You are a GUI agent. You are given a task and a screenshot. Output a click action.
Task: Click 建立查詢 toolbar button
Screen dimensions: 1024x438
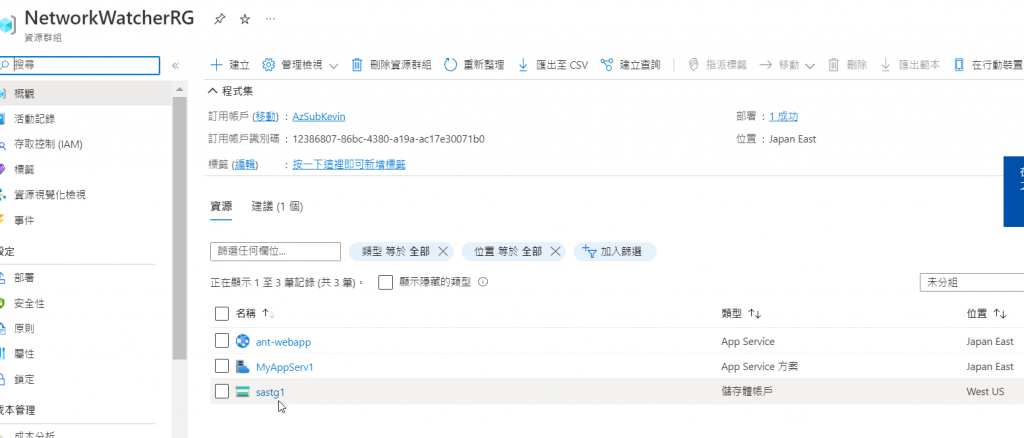pos(630,65)
